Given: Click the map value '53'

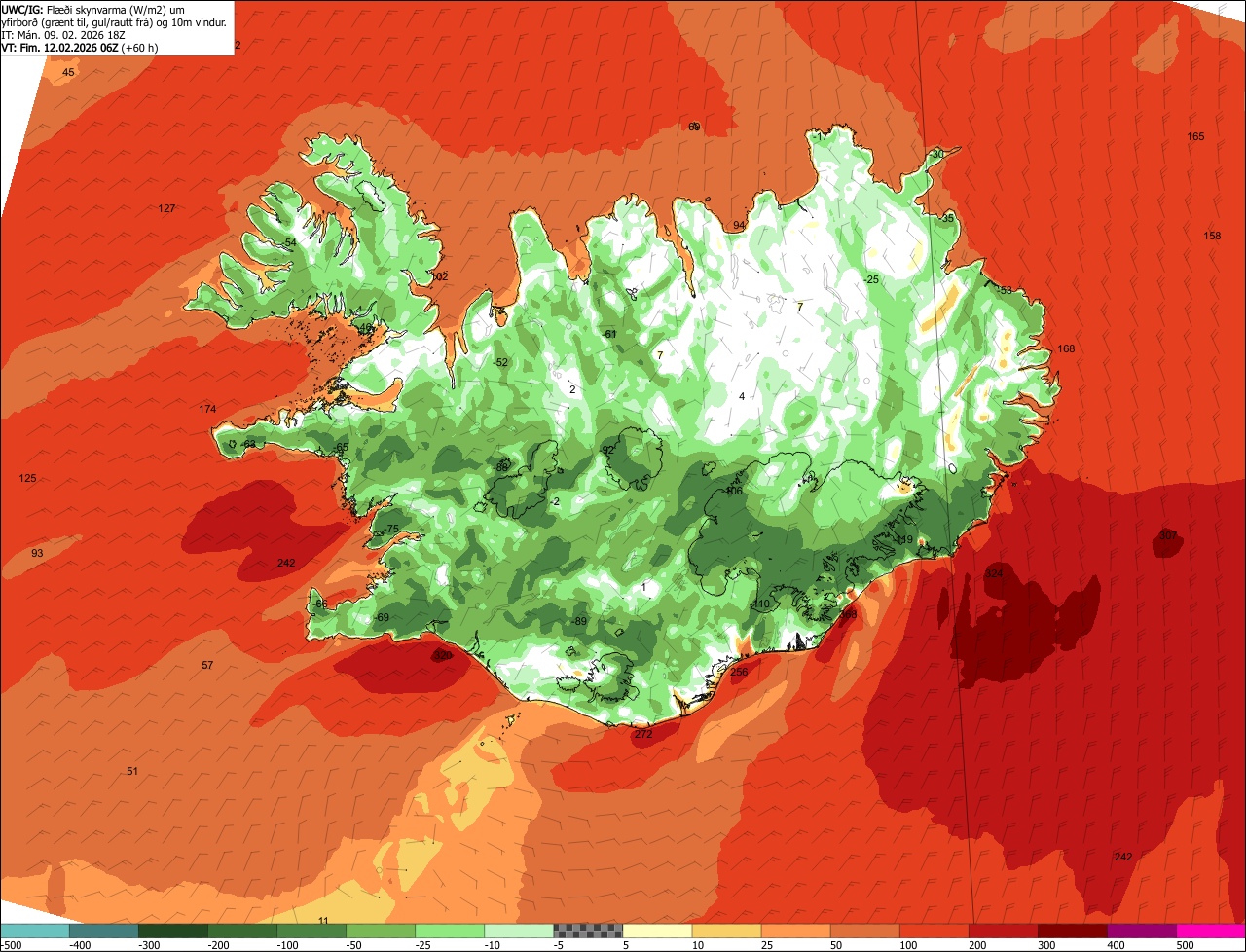Looking at the screenshot, I should click(1006, 291).
